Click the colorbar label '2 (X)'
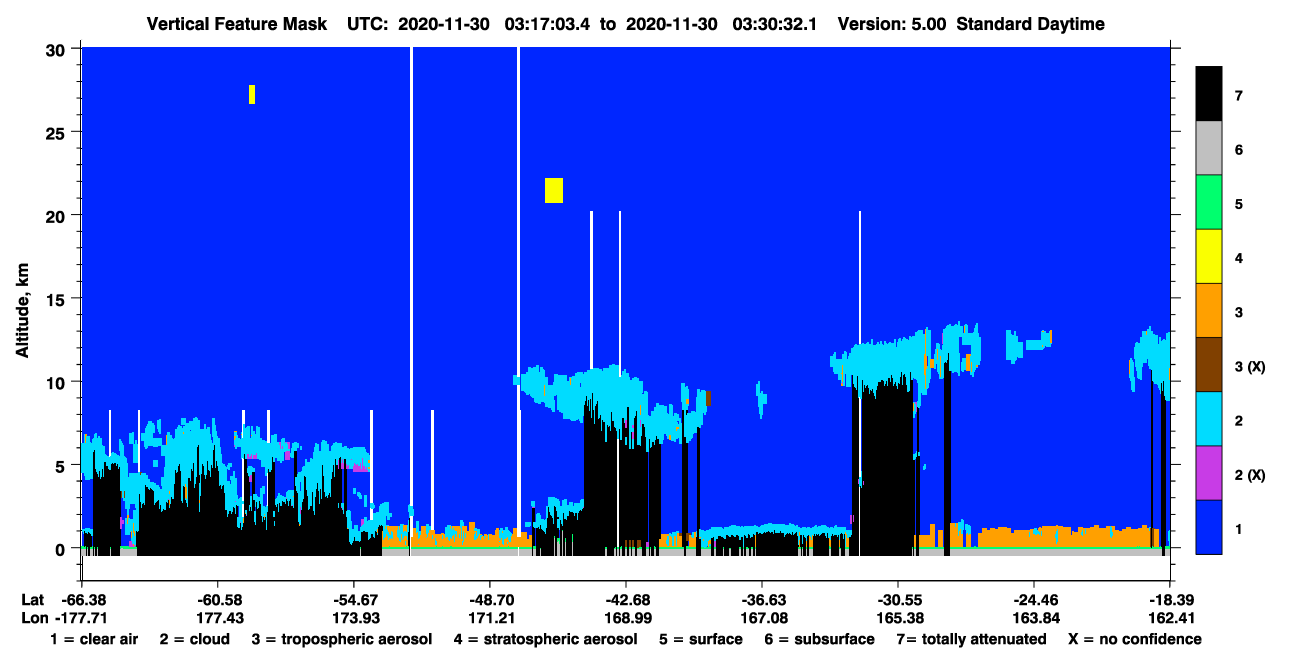 [x=1250, y=474]
